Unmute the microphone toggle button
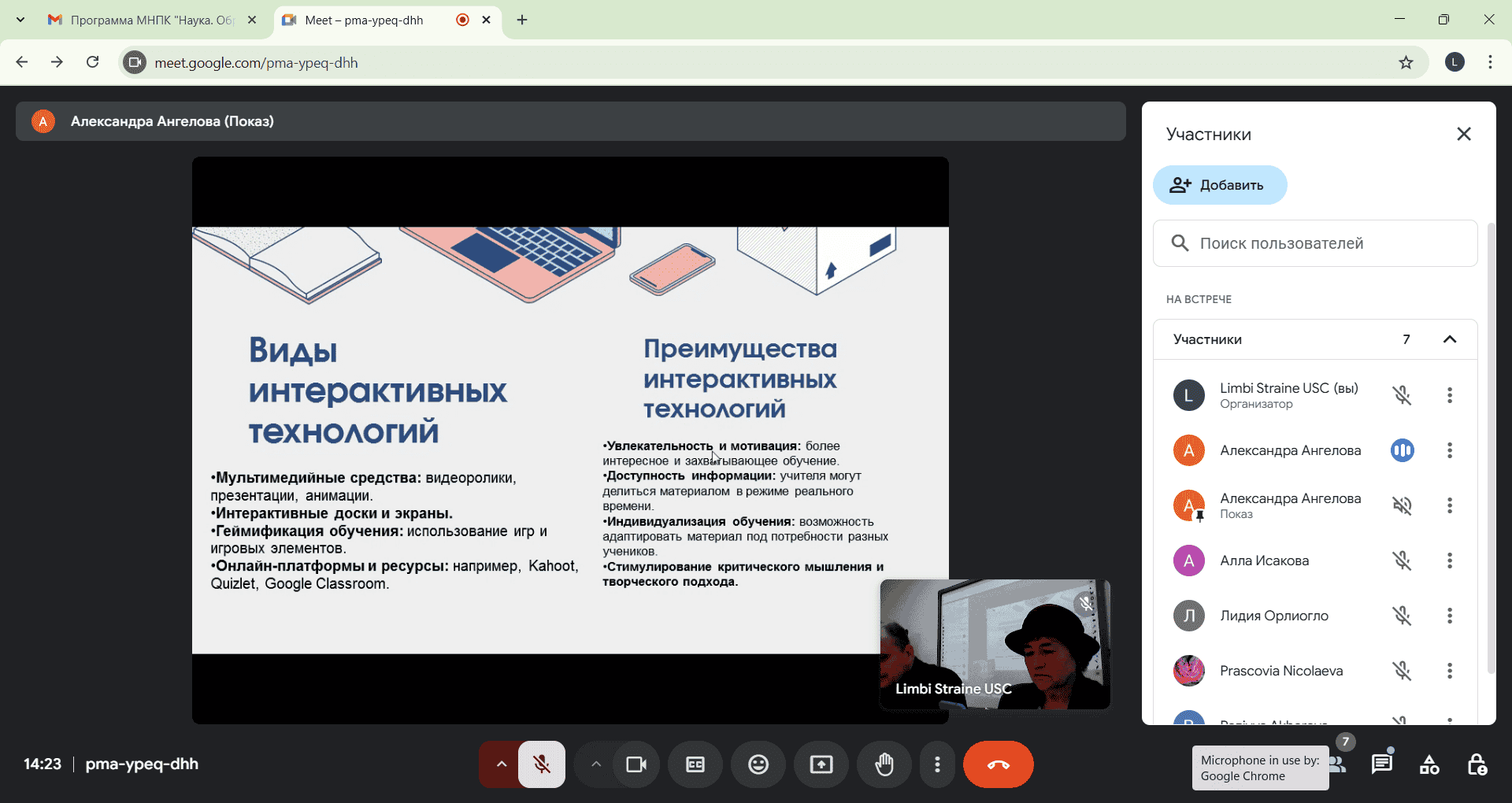Screen dimensions: 1512x803 pyautogui.click(x=542, y=764)
